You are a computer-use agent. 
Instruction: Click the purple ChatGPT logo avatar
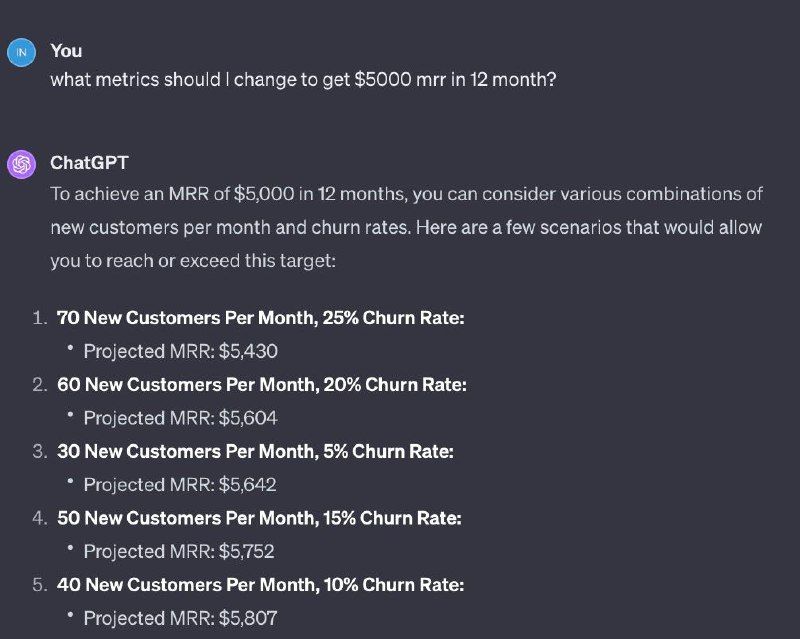(x=22, y=164)
